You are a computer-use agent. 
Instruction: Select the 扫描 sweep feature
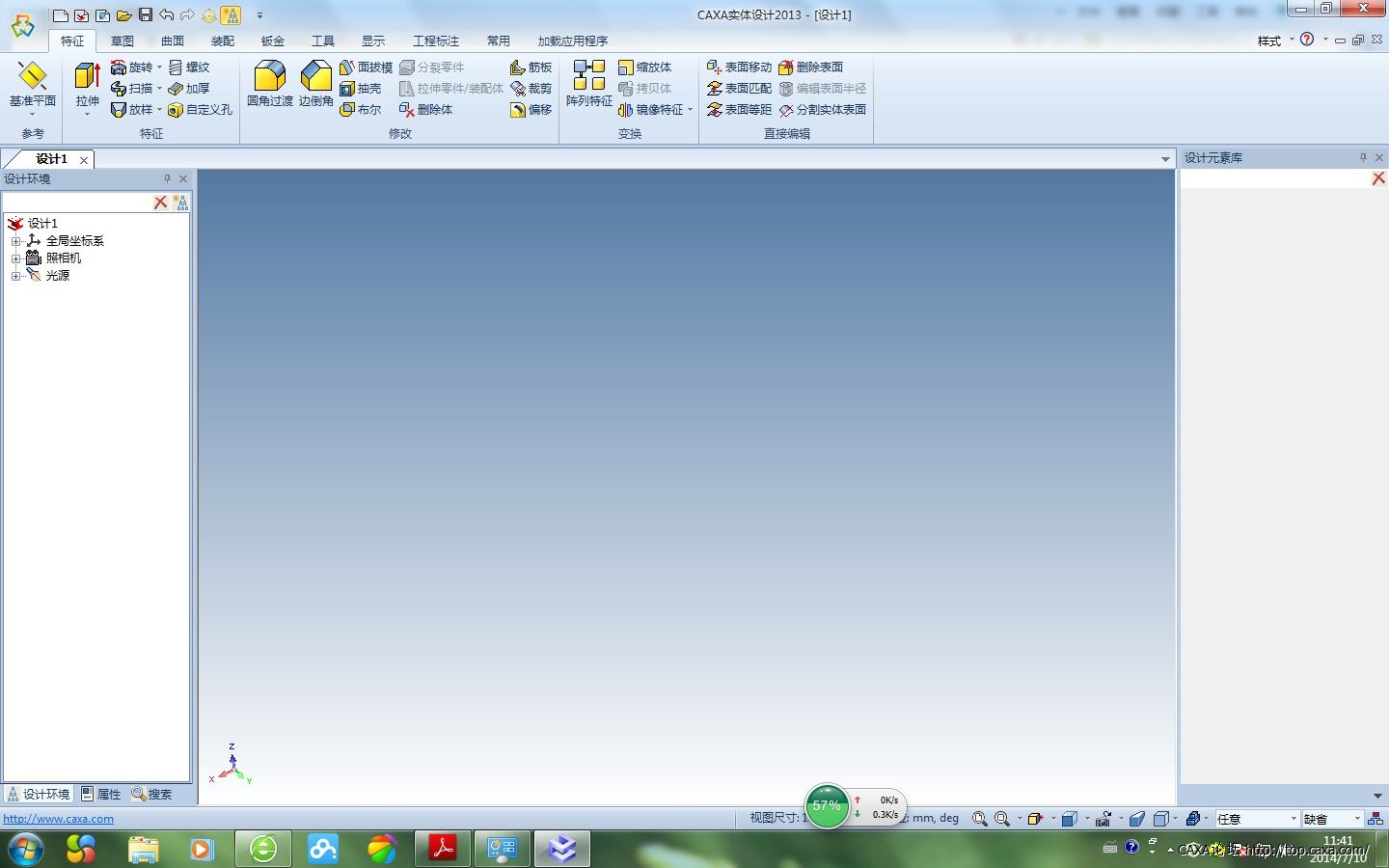tap(132, 89)
